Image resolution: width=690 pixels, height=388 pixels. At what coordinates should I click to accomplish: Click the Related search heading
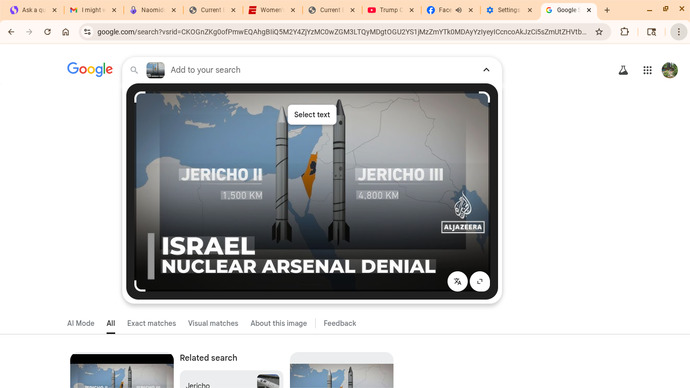coord(208,358)
